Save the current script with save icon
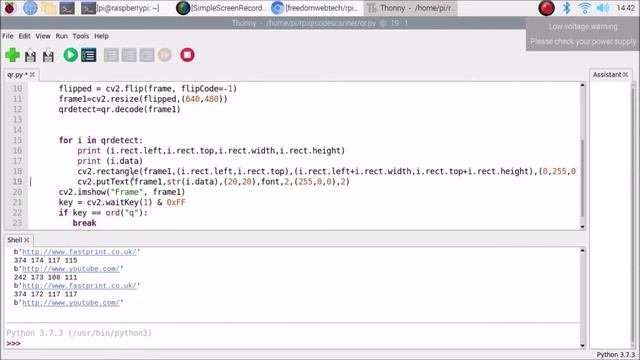This screenshot has width=640, height=360. coord(48,55)
